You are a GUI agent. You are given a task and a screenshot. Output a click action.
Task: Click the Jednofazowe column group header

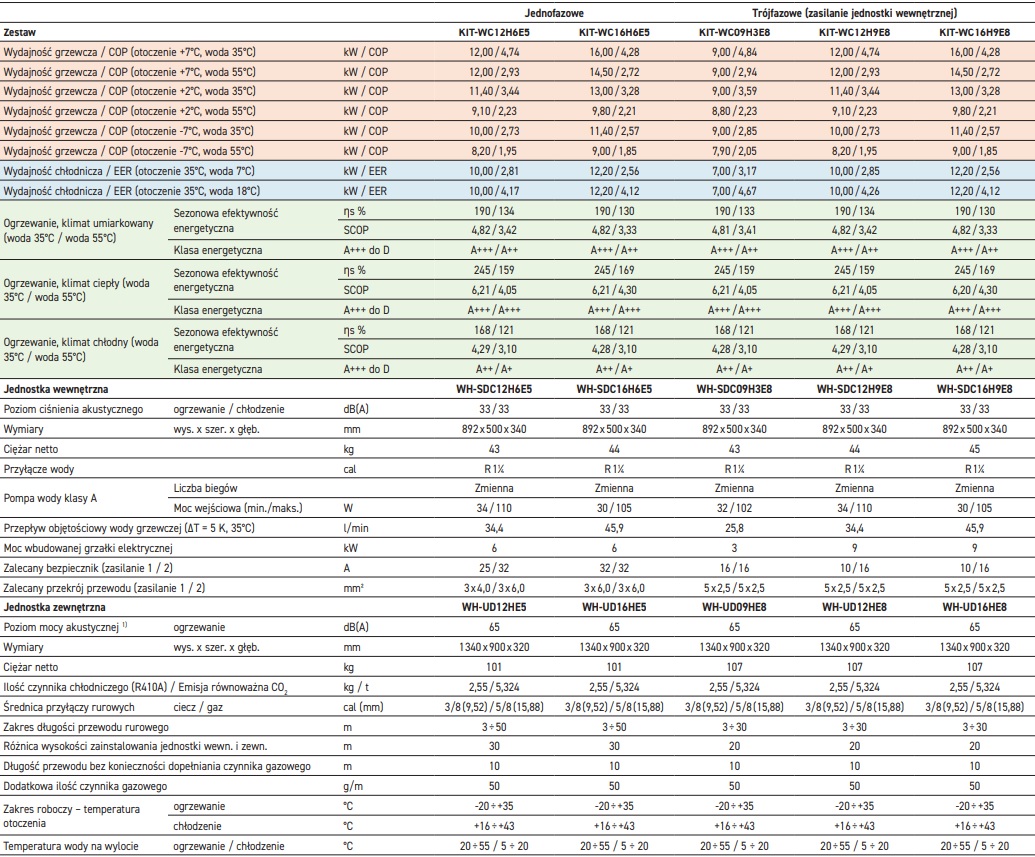point(556,12)
